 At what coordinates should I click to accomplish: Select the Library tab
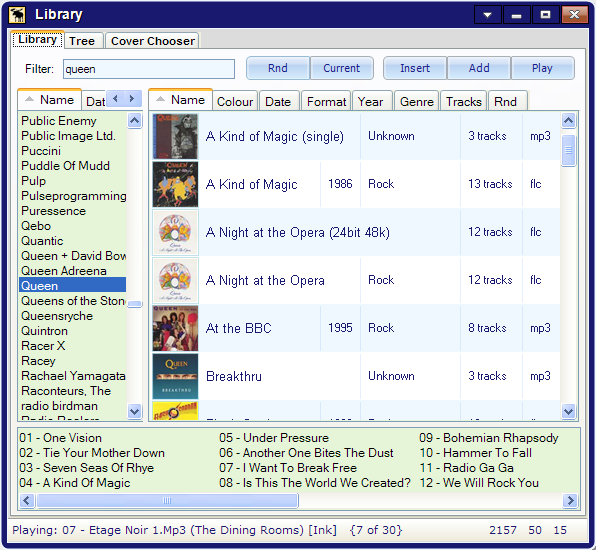[x=37, y=40]
